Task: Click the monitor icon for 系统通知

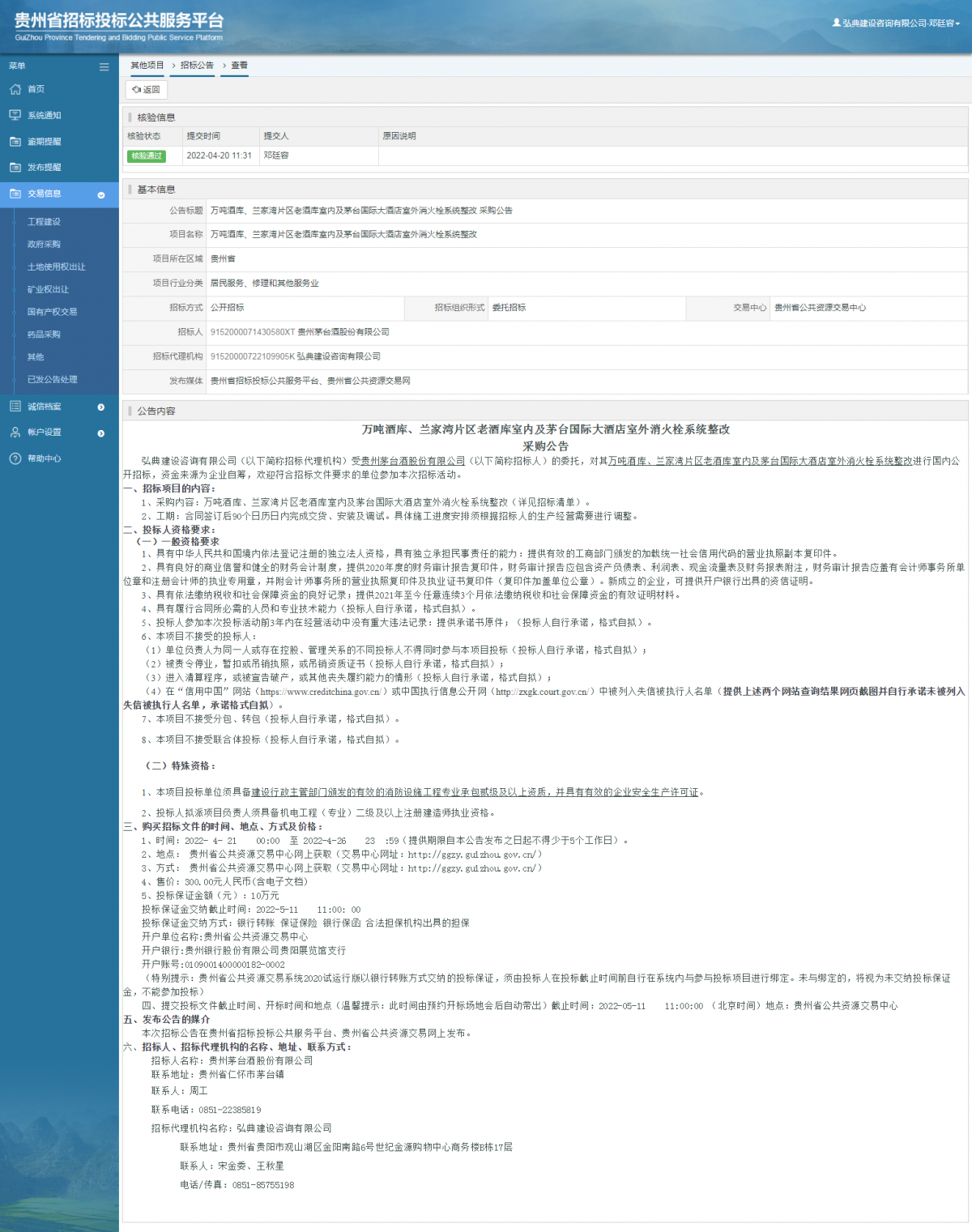Action: coord(15,115)
